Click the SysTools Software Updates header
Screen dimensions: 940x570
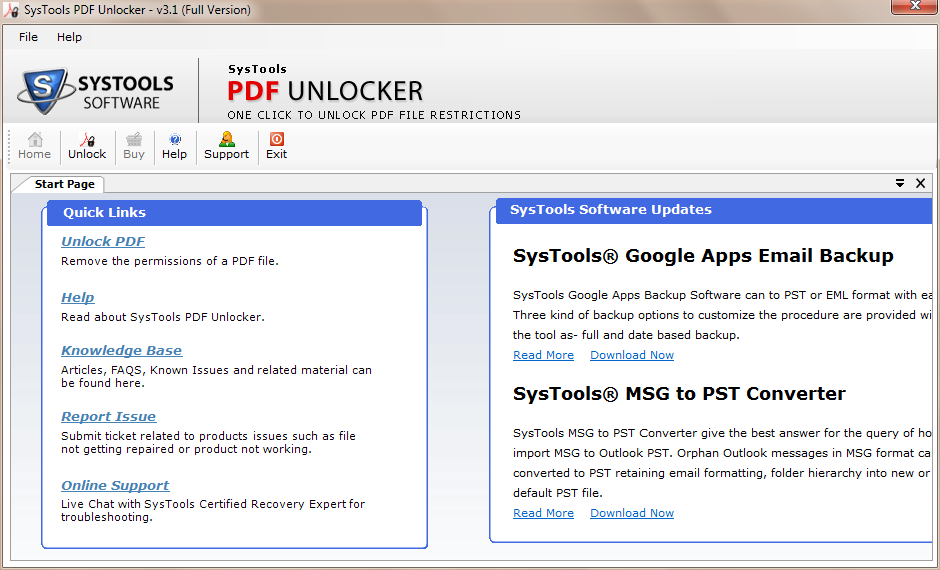point(611,210)
